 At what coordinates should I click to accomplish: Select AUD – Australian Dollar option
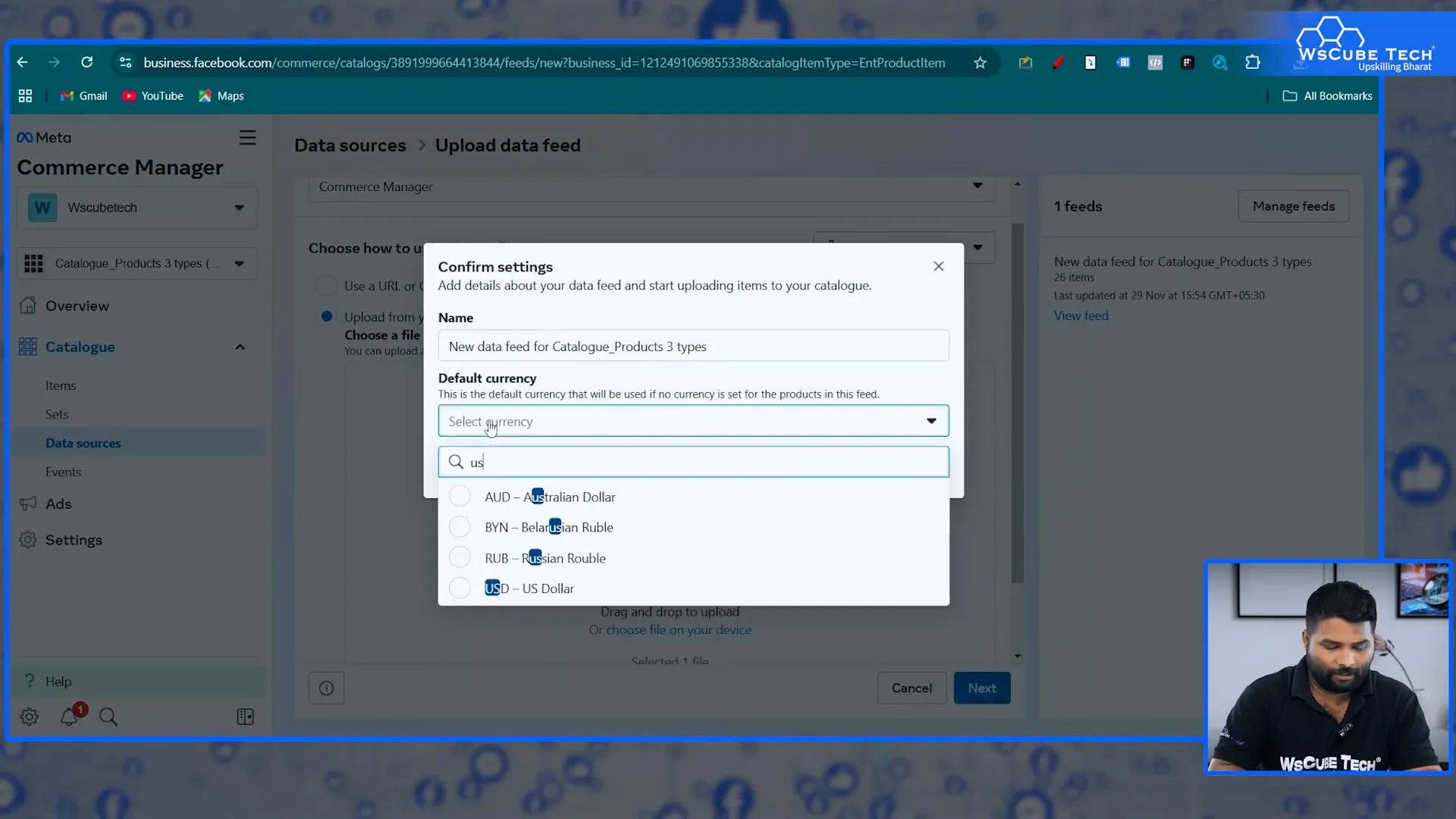[693, 497]
